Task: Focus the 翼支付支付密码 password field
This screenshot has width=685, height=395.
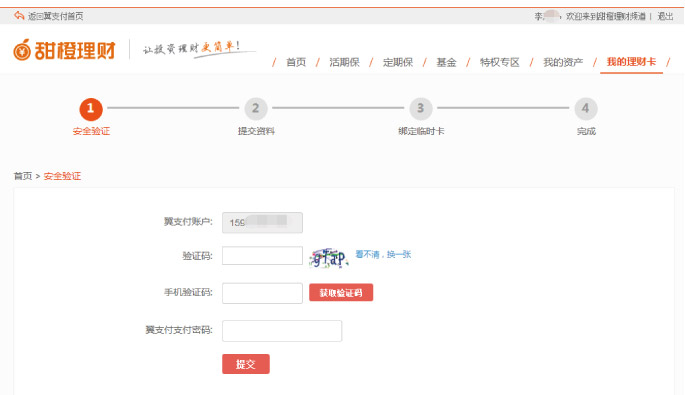Action: pos(282,331)
